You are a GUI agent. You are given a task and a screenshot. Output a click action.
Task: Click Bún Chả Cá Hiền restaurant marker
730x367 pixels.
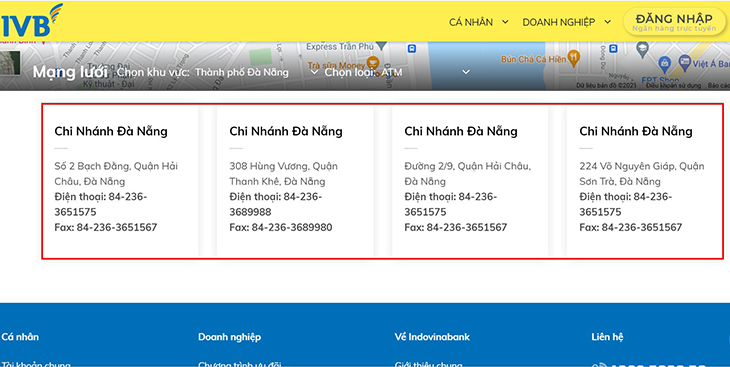[574, 58]
